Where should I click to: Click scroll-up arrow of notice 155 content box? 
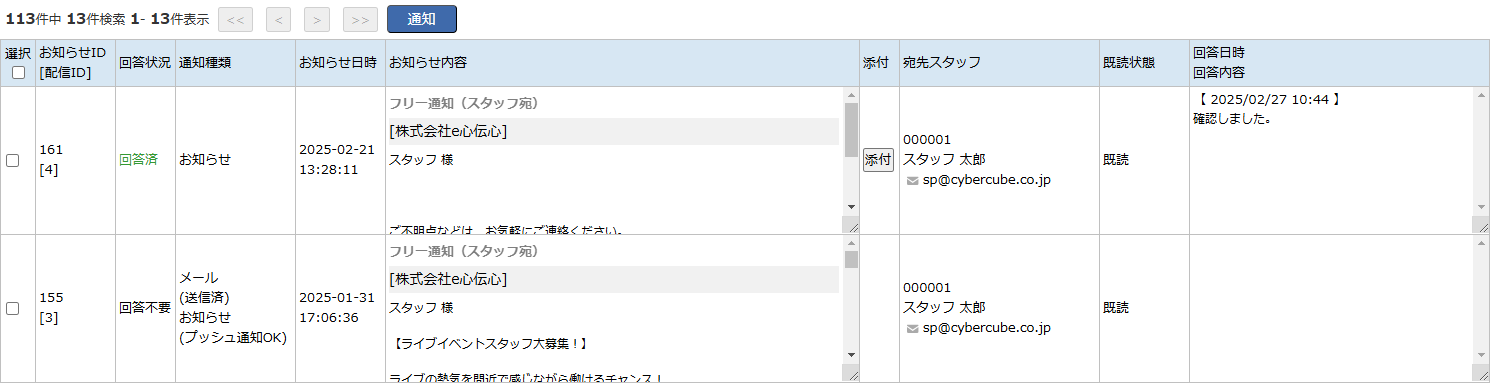[x=851, y=243]
